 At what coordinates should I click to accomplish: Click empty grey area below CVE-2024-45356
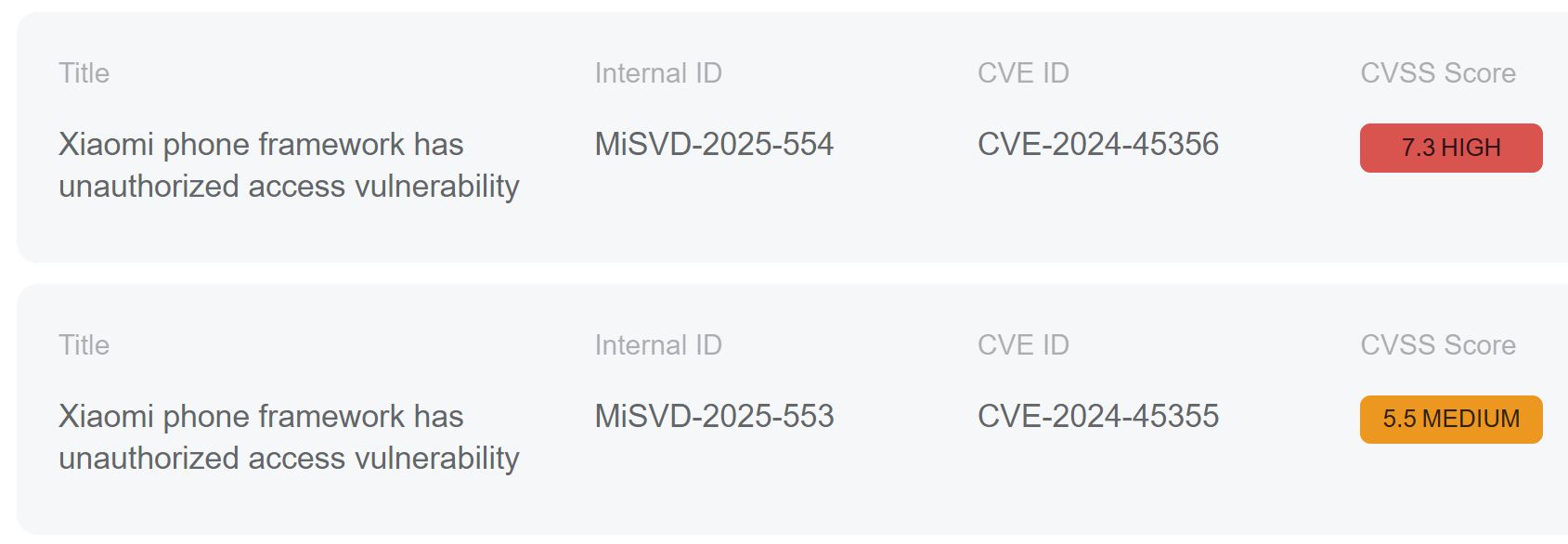(1097, 214)
